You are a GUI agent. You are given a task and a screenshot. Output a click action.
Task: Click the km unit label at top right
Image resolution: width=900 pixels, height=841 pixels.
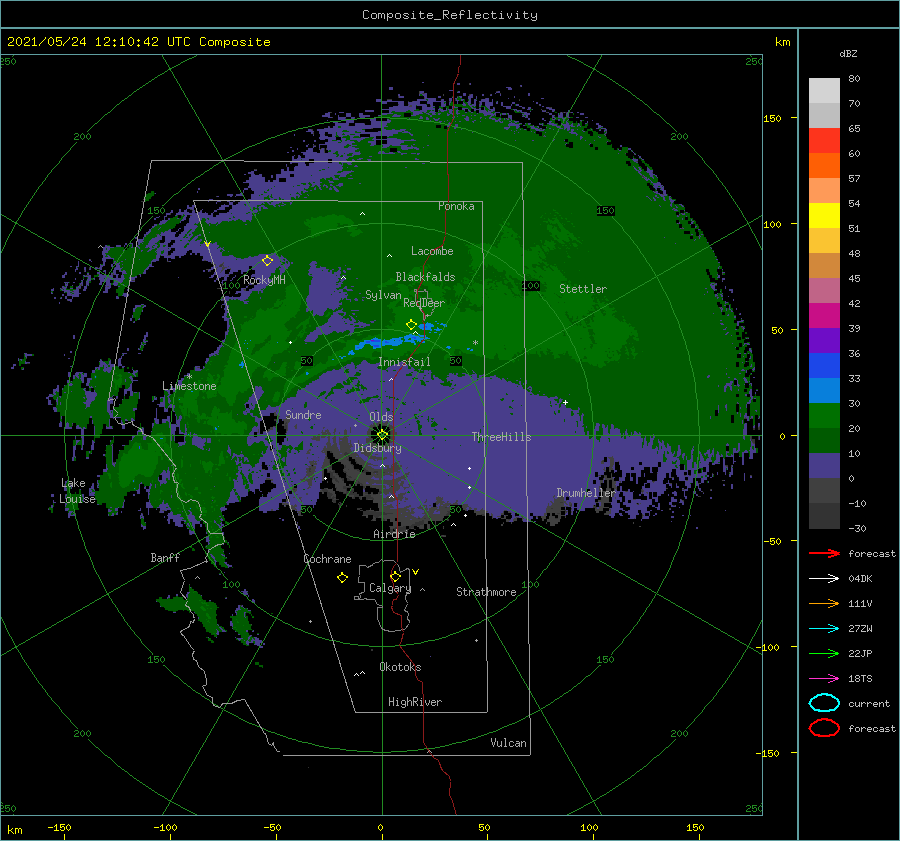tap(782, 42)
